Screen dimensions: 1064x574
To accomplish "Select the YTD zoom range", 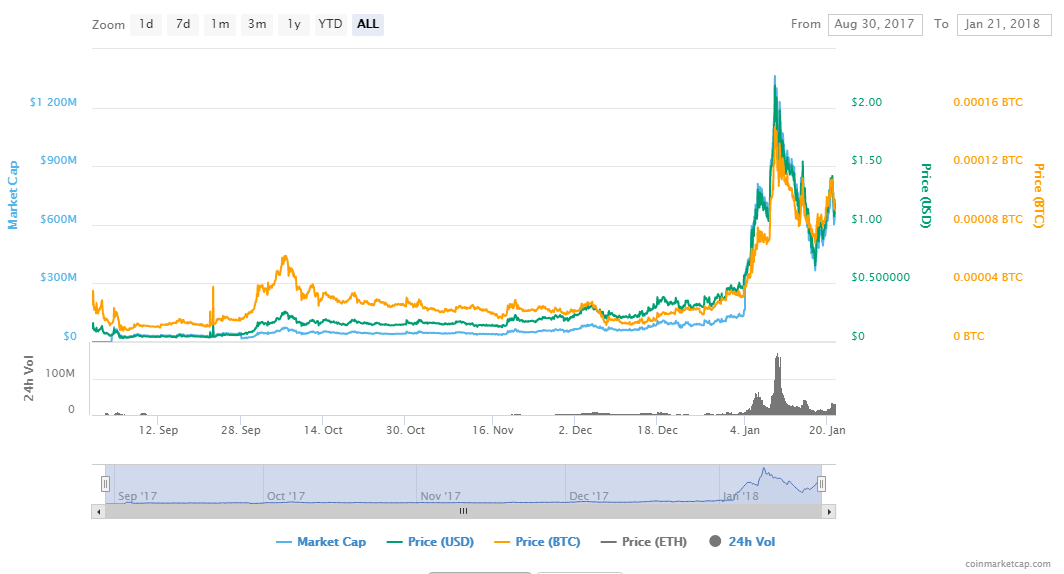I will click(330, 24).
